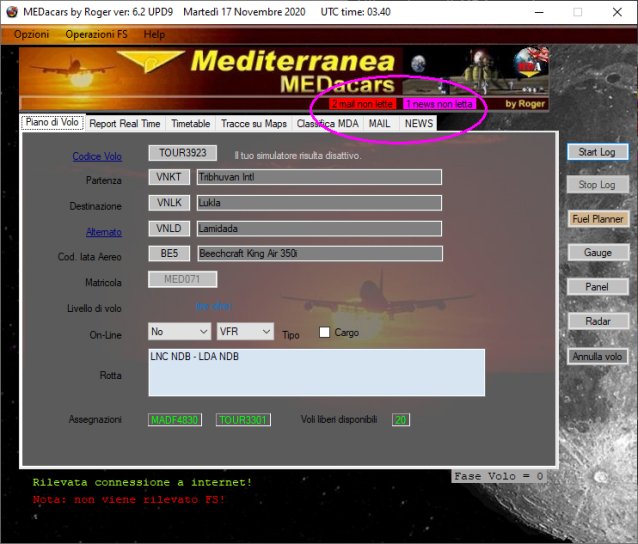Click the yellow Mediterranea wing logo
Image resolution: width=638 pixels, height=544 pixels.
tap(151, 61)
